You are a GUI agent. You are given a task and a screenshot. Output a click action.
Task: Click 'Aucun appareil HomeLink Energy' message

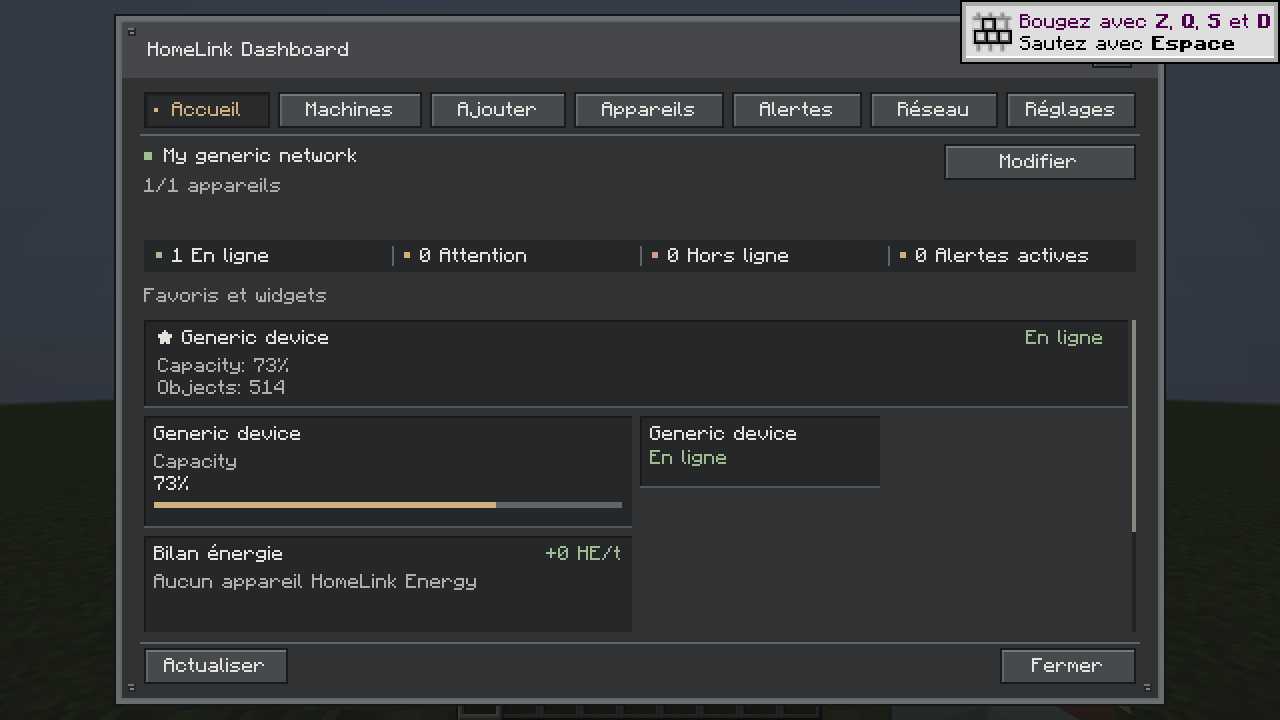(x=315, y=582)
